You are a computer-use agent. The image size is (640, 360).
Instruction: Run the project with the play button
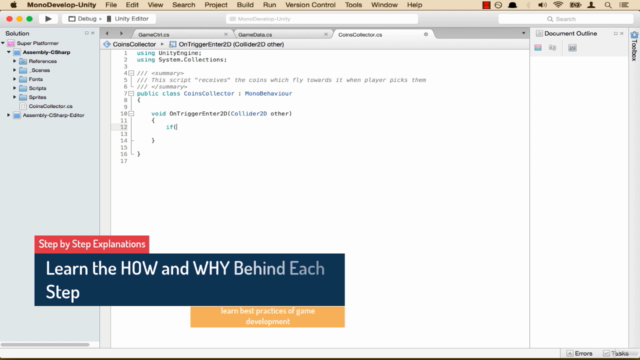(48, 19)
